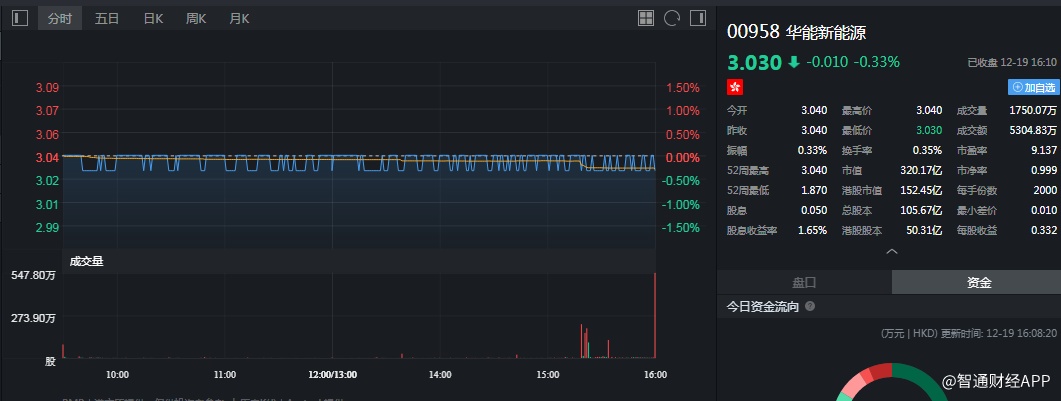Open the multi-chart grid layout
Image resolution: width=1061 pixels, height=401 pixels.
tap(646, 18)
